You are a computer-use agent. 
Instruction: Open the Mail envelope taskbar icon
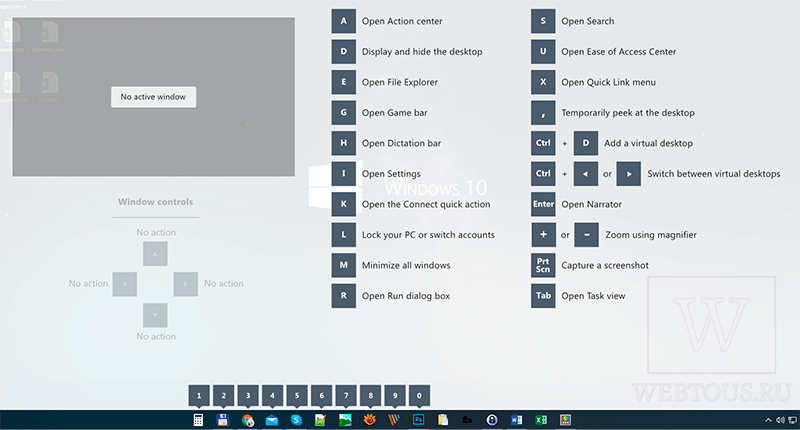coord(272,420)
